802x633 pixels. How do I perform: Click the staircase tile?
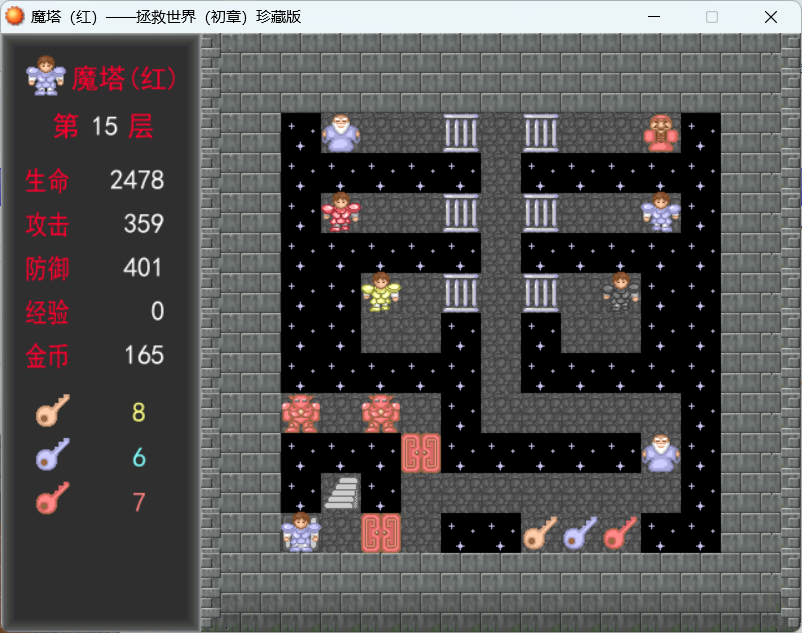pyautogui.click(x=342, y=493)
